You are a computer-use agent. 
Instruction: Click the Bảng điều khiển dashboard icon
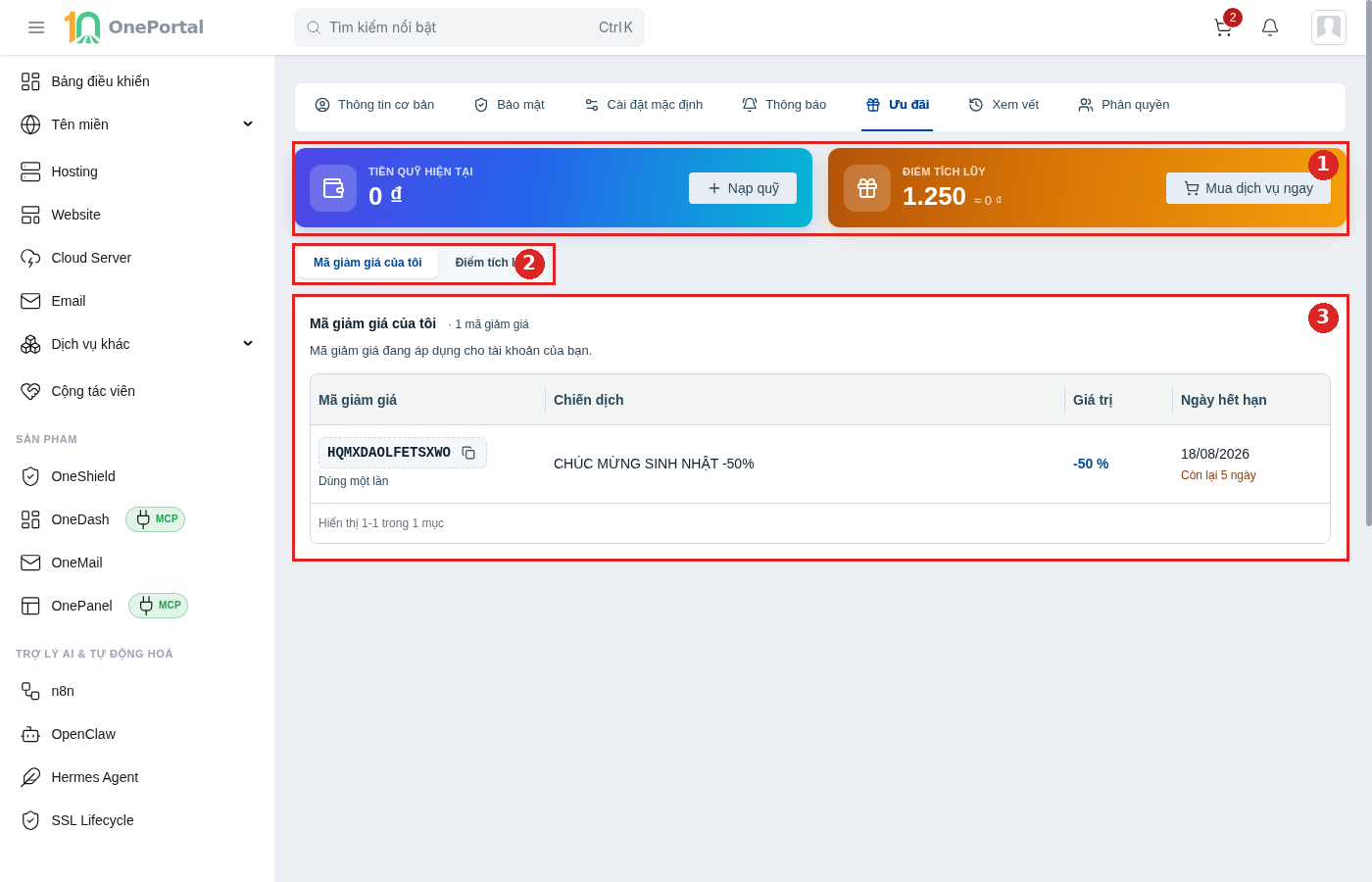tap(30, 81)
